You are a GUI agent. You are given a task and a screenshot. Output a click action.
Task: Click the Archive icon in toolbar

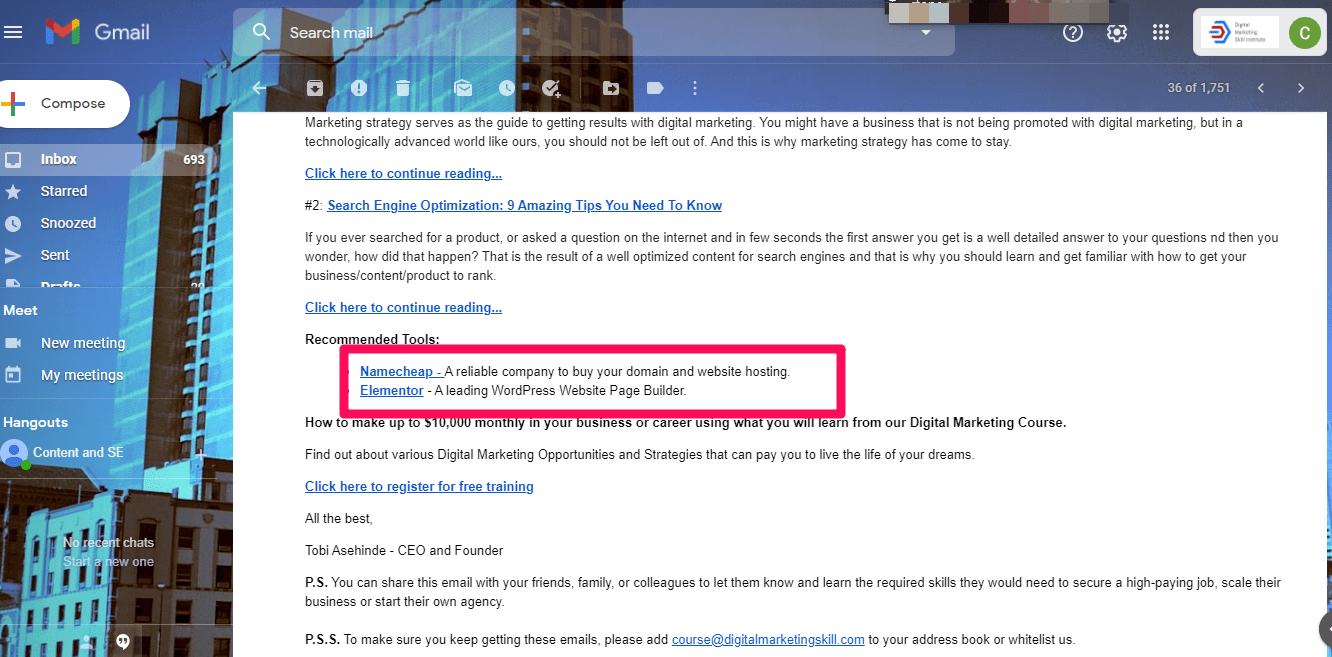tap(314, 88)
